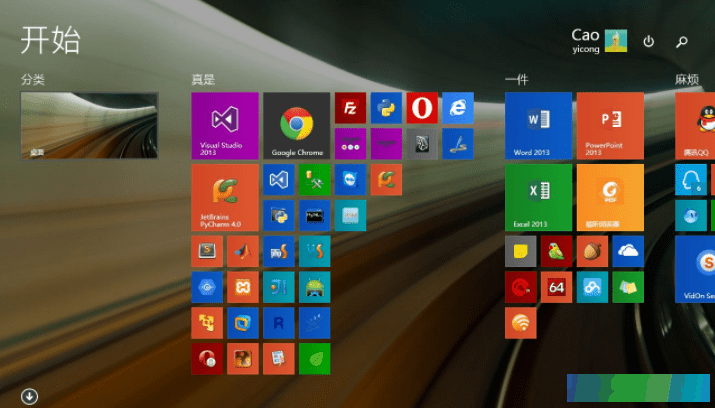Viewport: 715px width, 408px height.
Task: Launch the XAMPP tile
Action: pyautogui.click(x=243, y=287)
